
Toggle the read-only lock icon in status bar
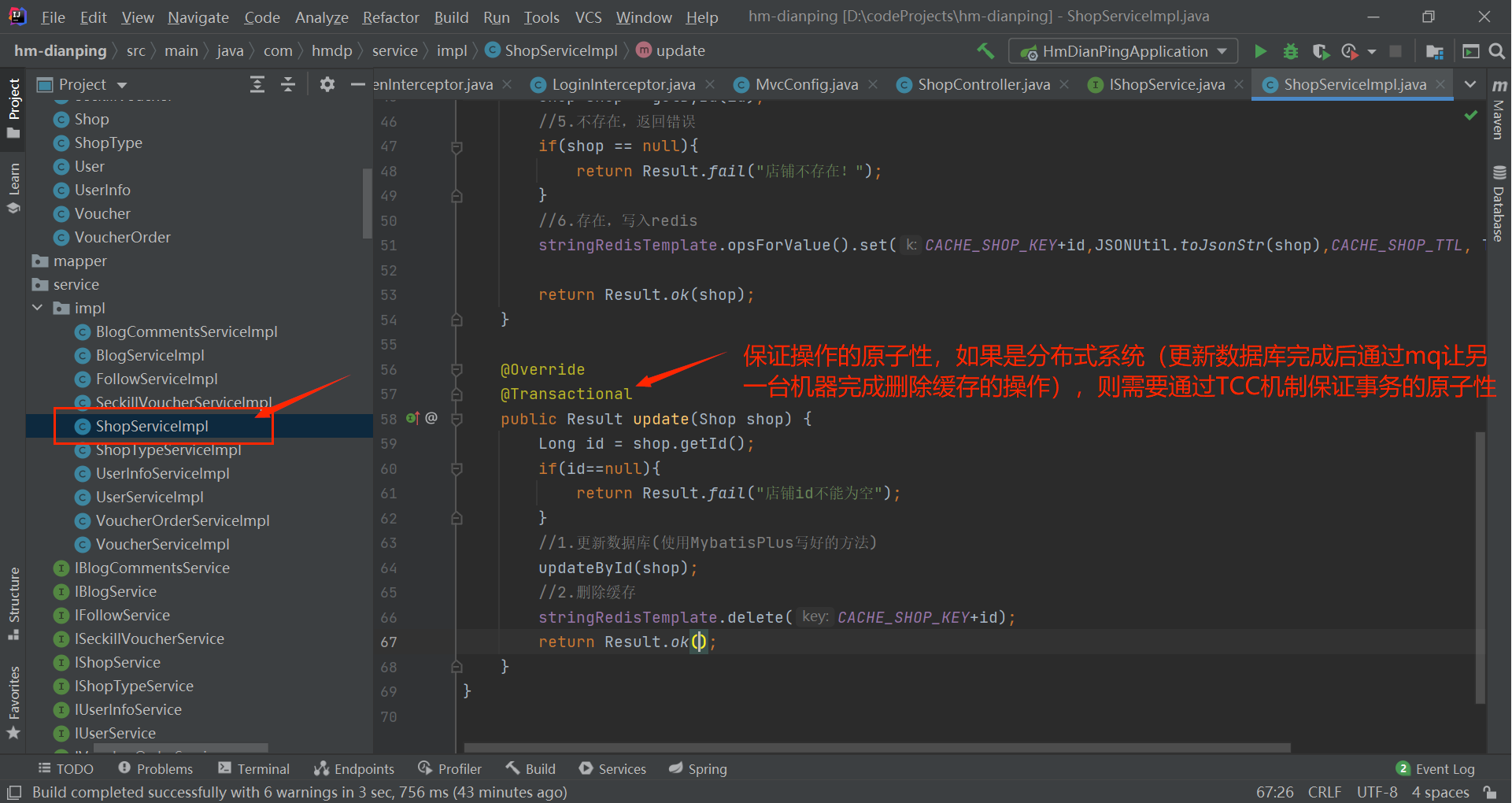pyautogui.click(x=1489, y=792)
